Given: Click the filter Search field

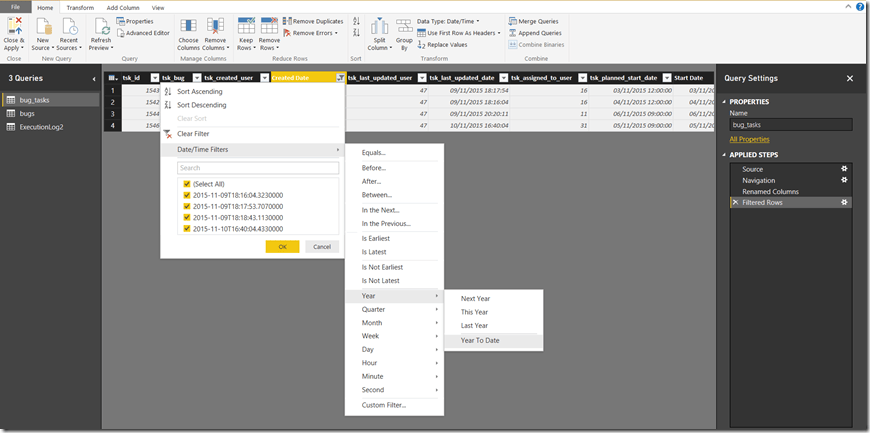Looking at the screenshot, I should (x=258, y=168).
